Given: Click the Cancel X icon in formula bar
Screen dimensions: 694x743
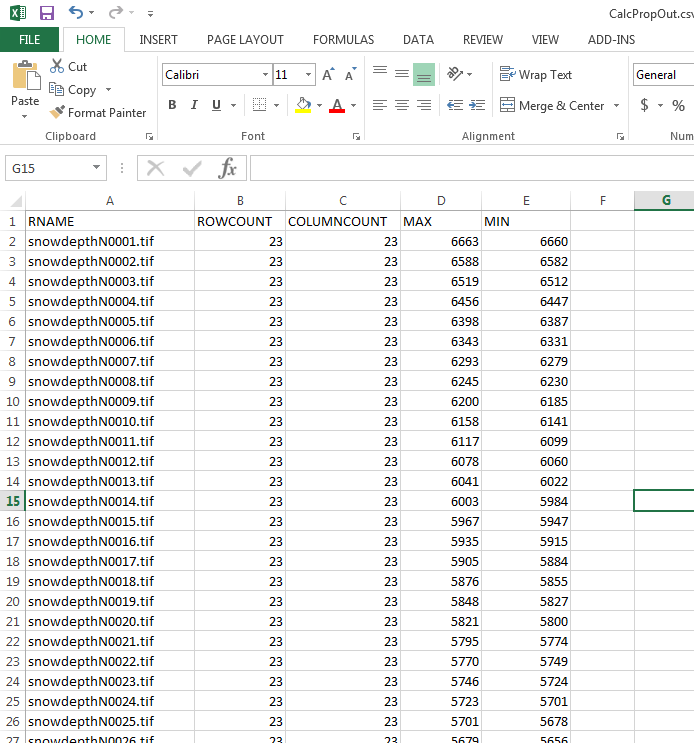Looking at the screenshot, I should pyautogui.click(x=155, y=168).
